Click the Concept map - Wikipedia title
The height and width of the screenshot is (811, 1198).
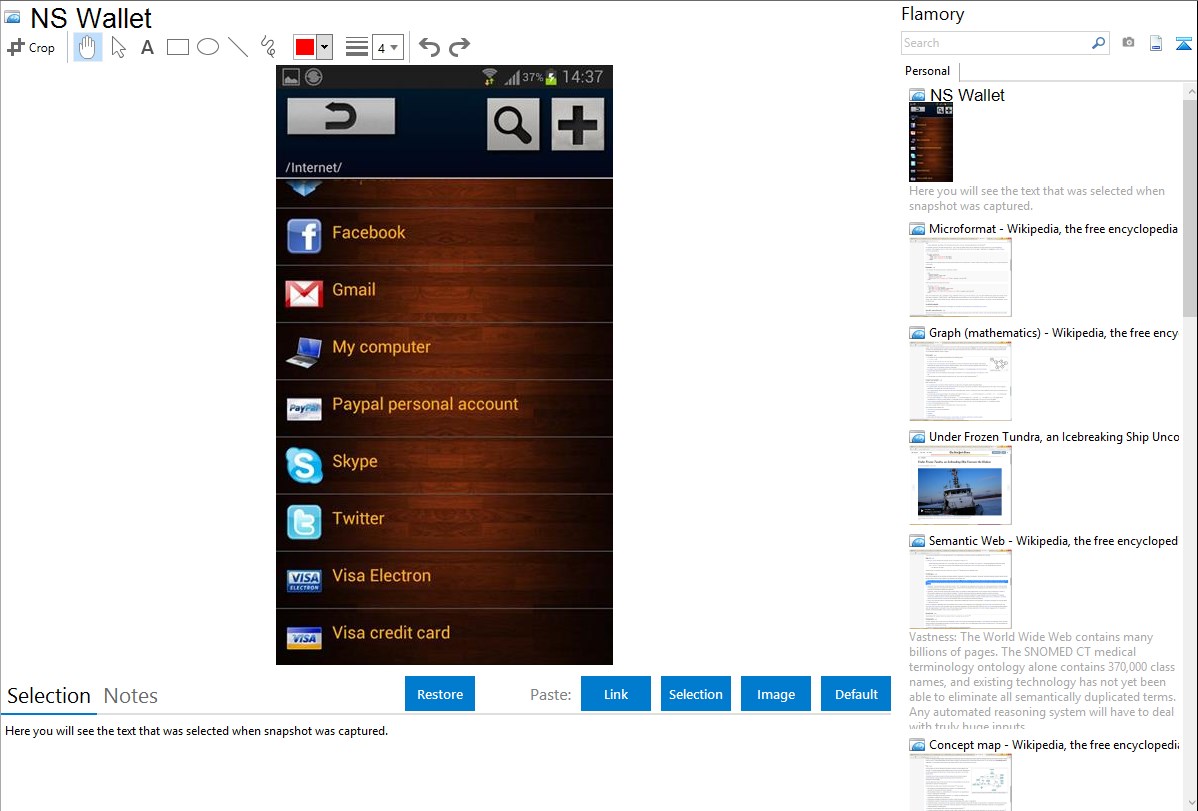[1054, 744]
